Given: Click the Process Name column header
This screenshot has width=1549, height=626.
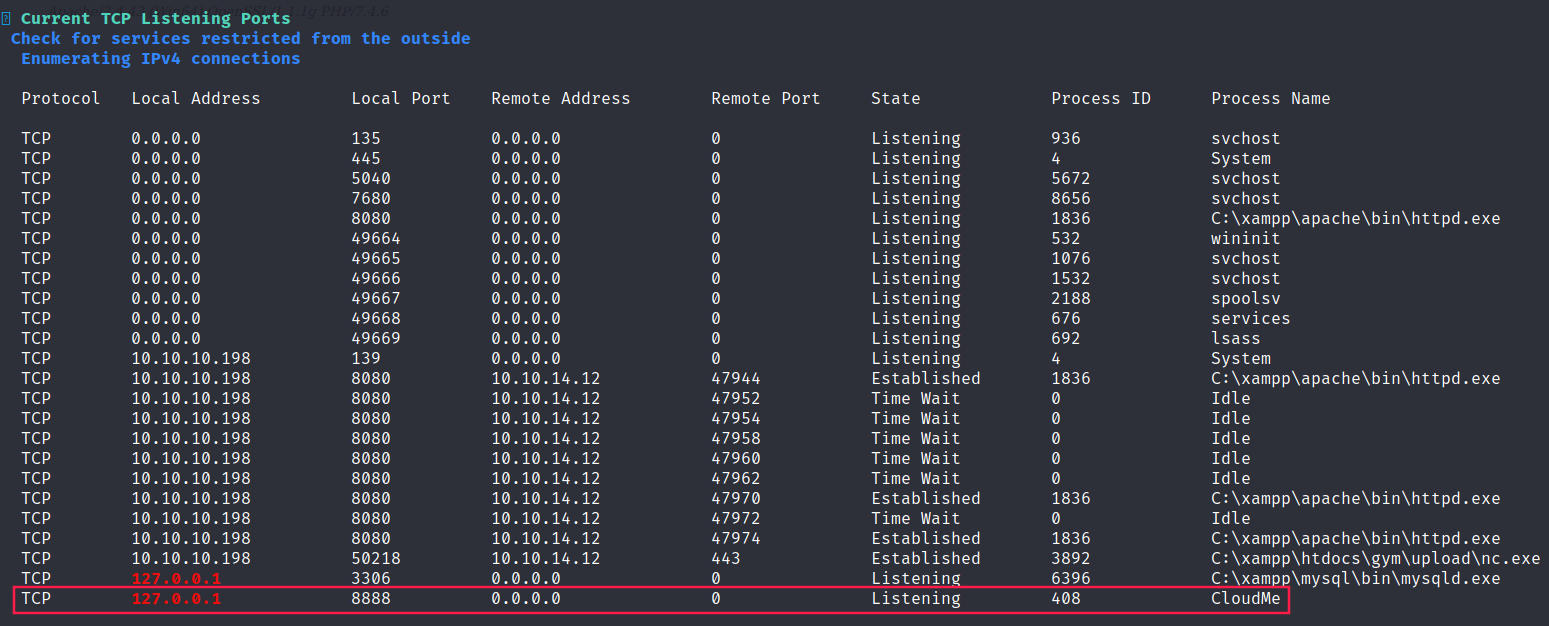Looking at the screenshot, I should (x=1270, y=99).
